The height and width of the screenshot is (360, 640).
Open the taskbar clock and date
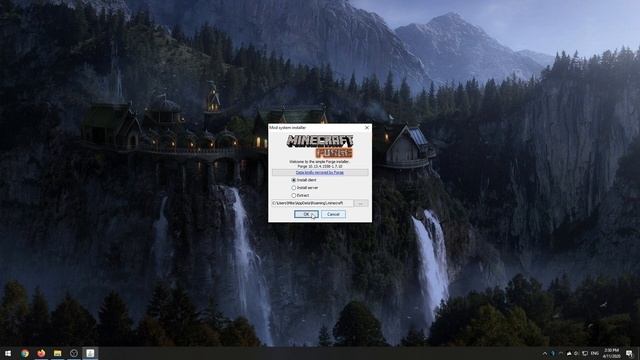[611, 353]
